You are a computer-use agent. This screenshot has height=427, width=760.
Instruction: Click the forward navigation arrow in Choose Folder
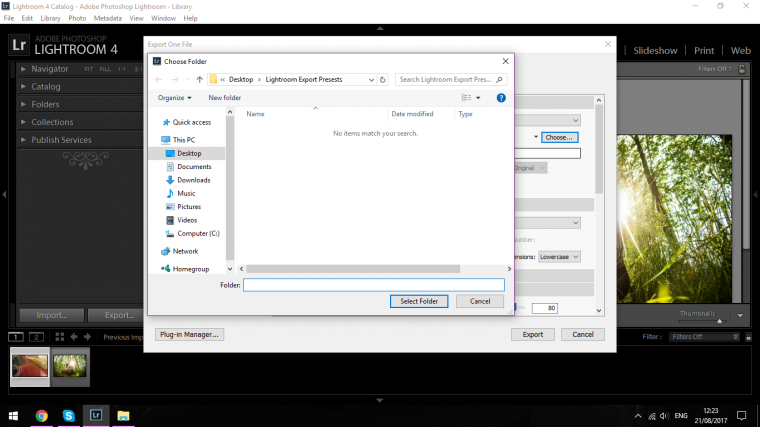175,79
